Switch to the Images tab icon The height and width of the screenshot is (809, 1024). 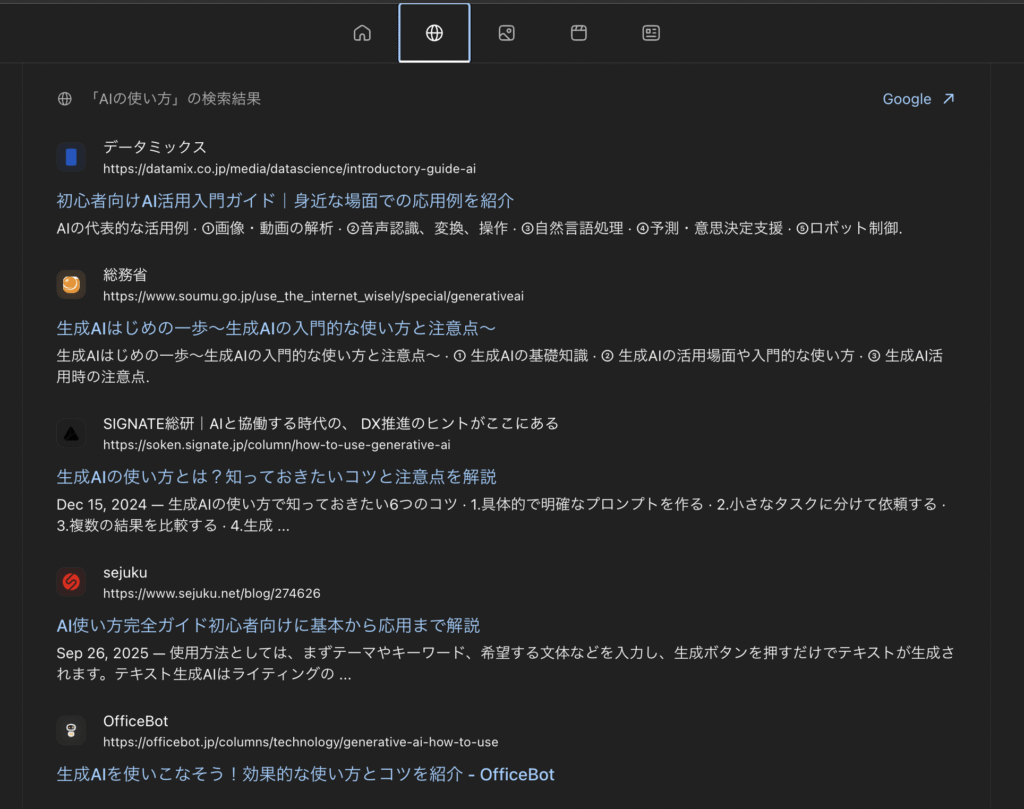point(507,33)
